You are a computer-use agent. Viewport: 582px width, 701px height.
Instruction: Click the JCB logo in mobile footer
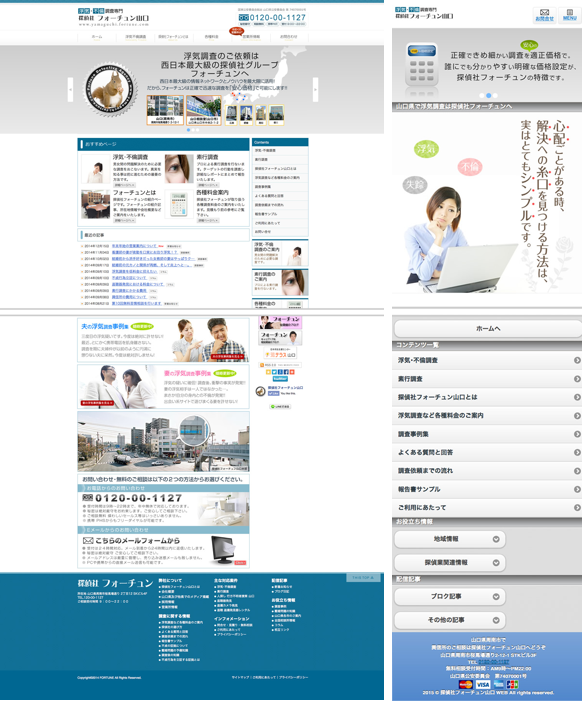pos(512,684)
